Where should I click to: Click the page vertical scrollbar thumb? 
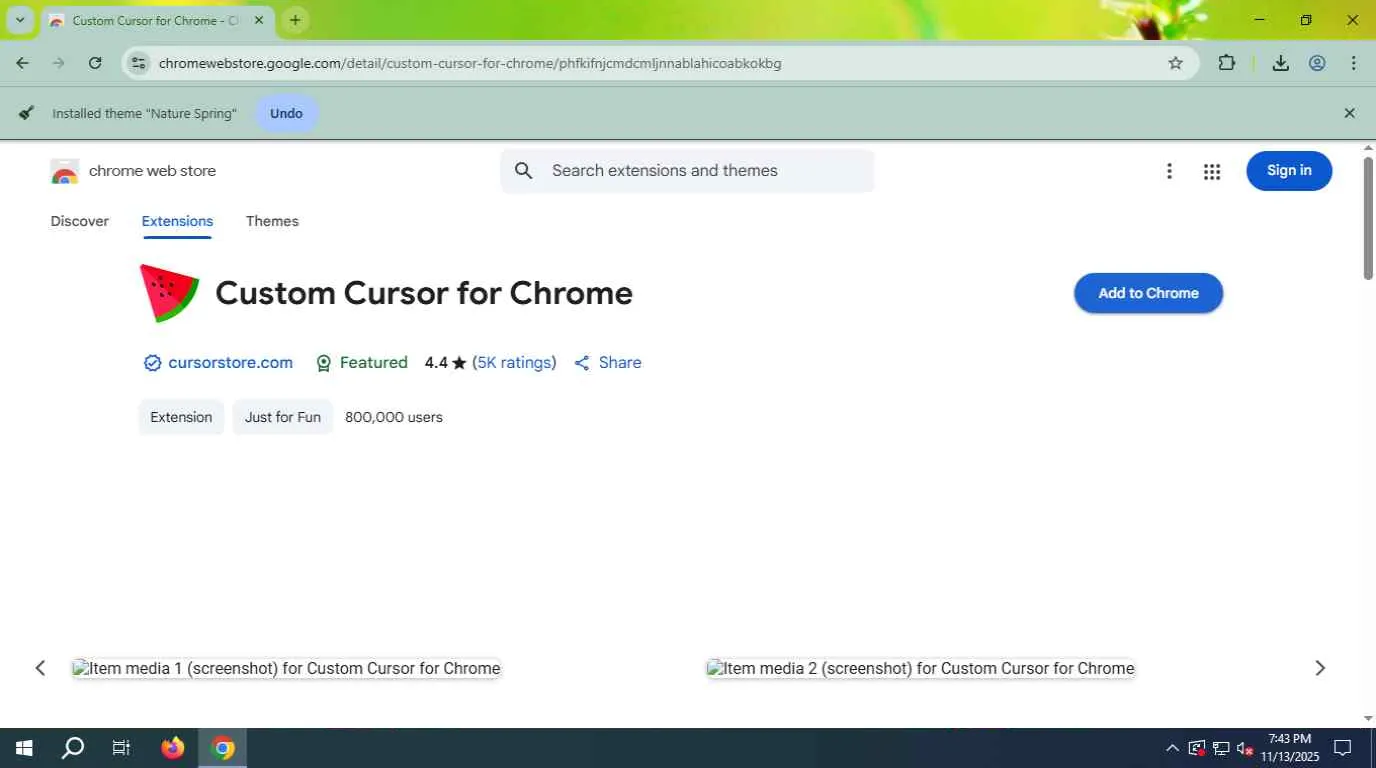pos(1368,218)
